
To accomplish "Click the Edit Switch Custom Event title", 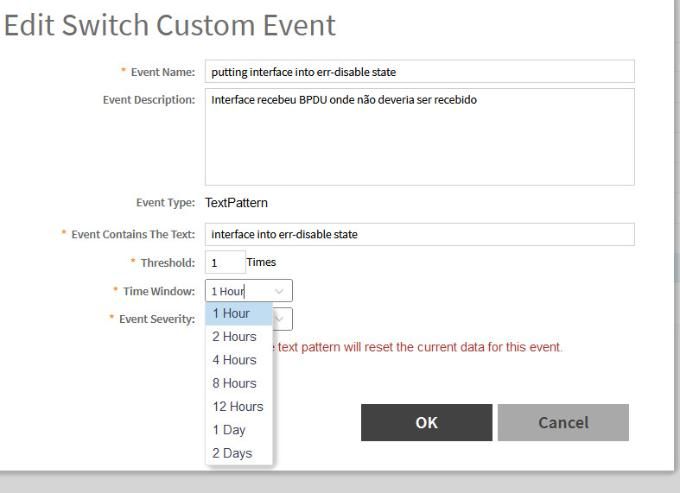I will [170, 25].
